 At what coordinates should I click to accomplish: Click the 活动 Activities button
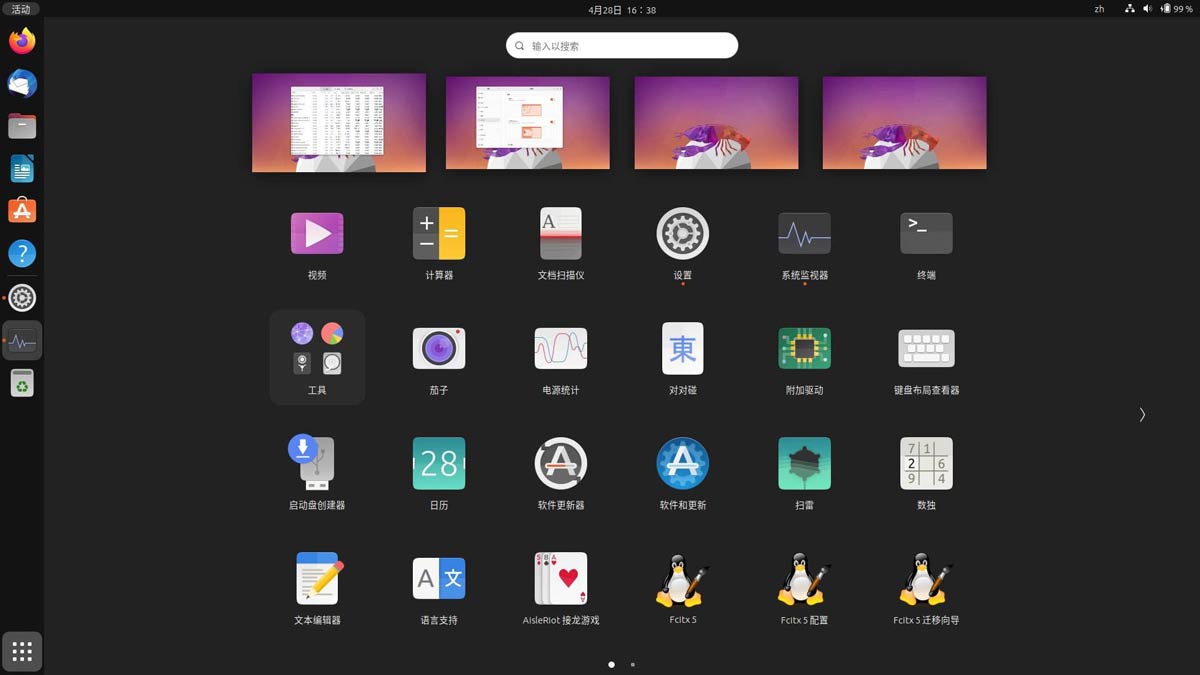point(21,9)
